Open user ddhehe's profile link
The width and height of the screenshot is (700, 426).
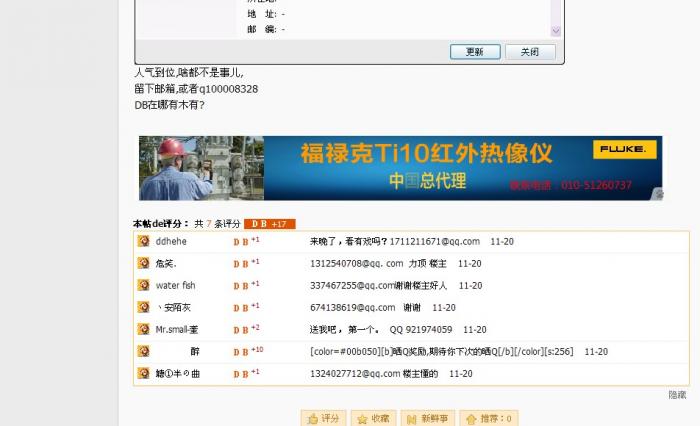tap(171, 242)
